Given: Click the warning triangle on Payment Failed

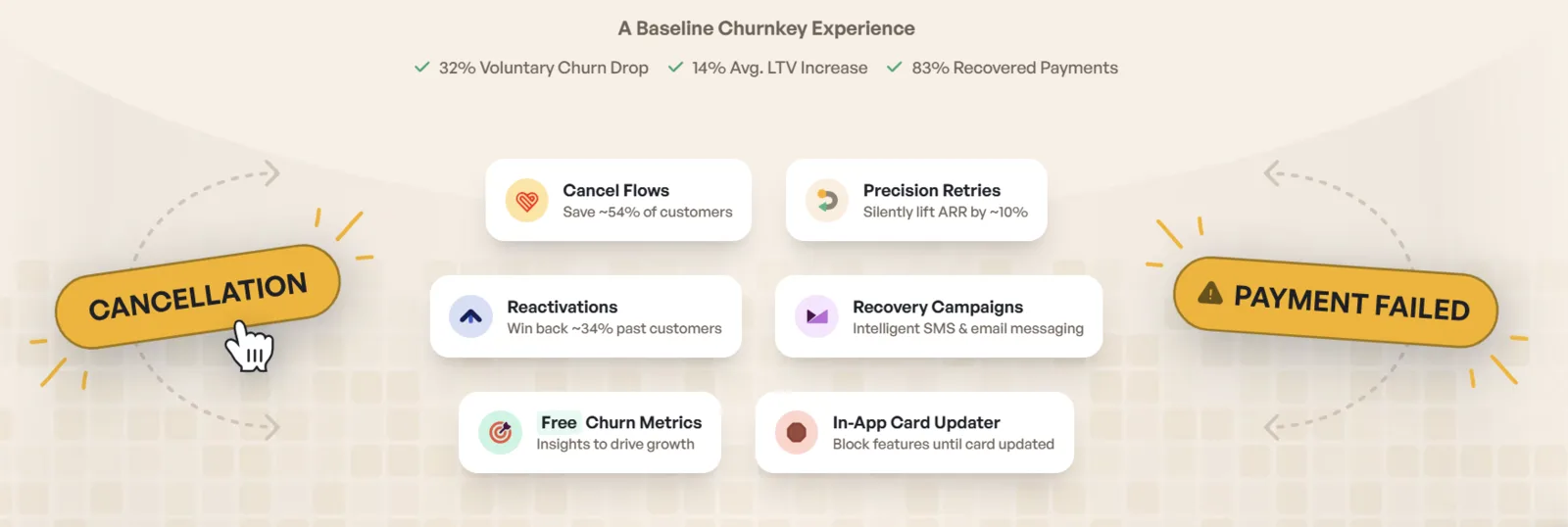Looking at the screenshot, I should pos(1210,292).
